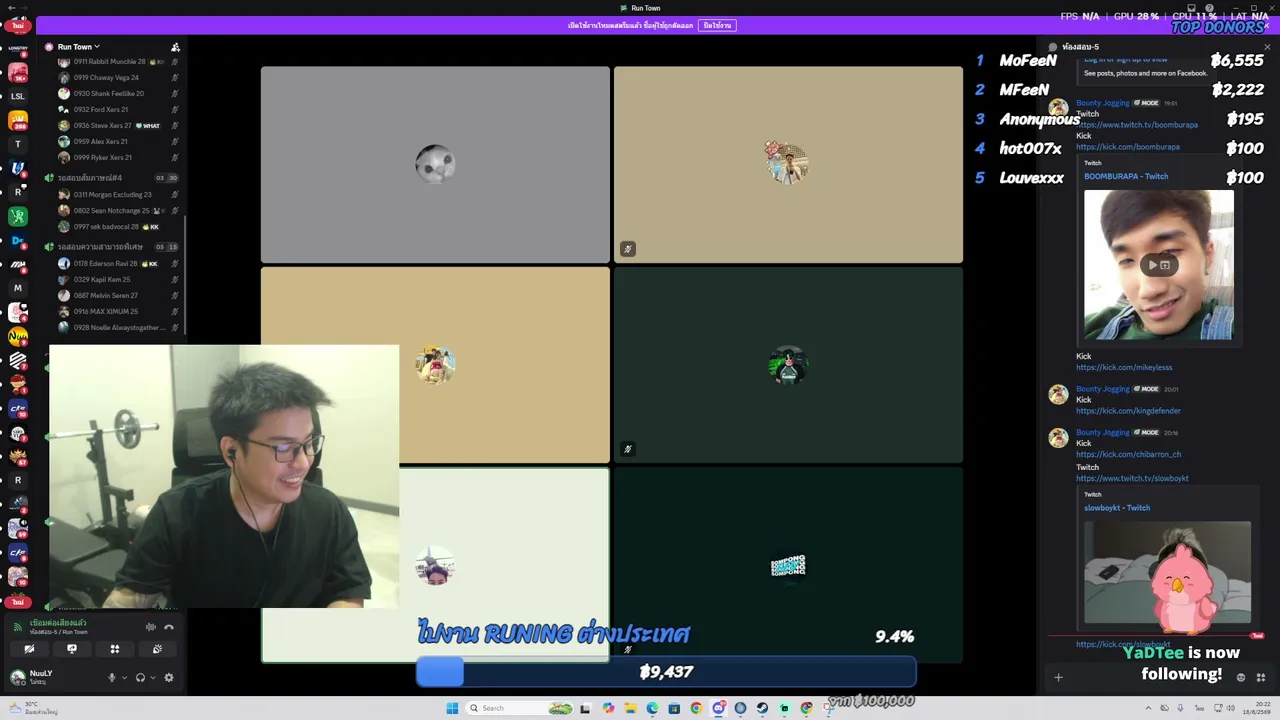This screenshot has height=720, width=1280.
Task: Open Discord from the Windows taskbar
Action: click(718, 708)
